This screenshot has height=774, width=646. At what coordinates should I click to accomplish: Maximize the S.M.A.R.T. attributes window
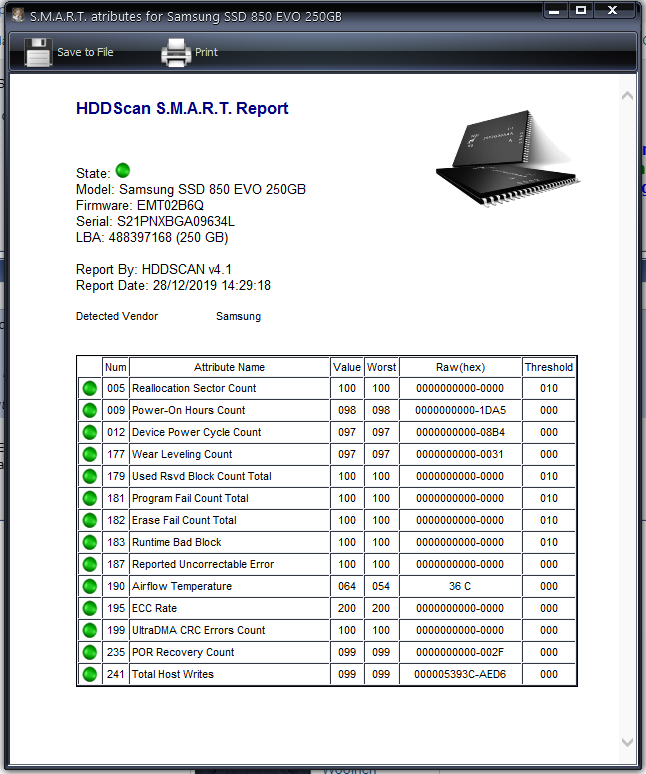581,10
